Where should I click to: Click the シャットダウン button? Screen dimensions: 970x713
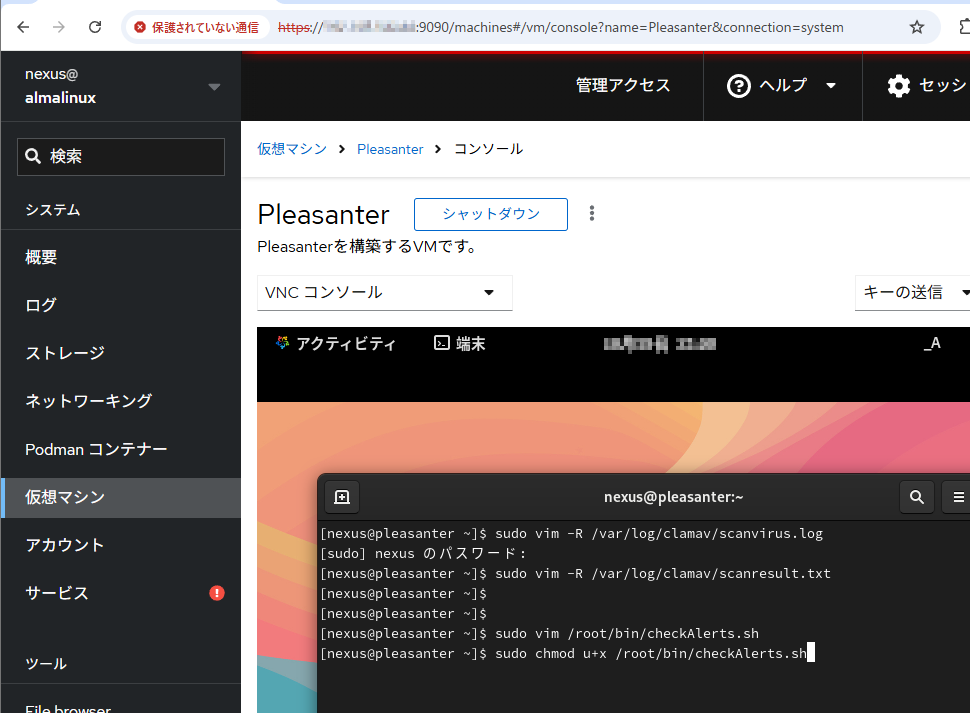pyautogui.click(x=491, y=214)
